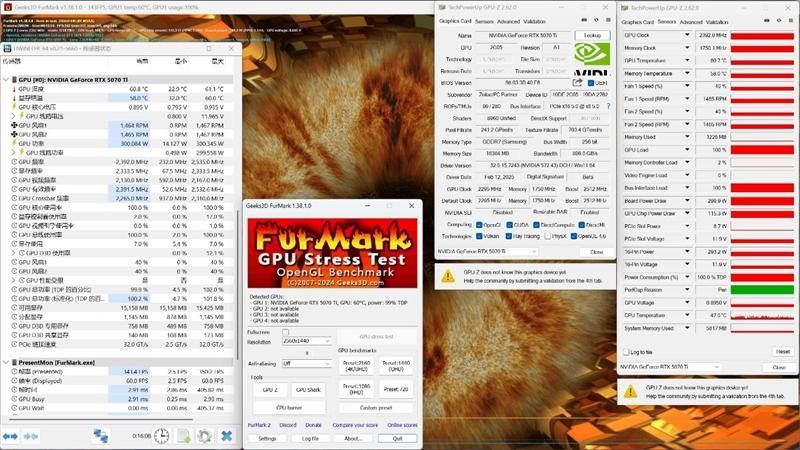Open GPU Temperature sensor dropdown arrow
This screenshot has height=450, width=800.
[x=687, y=60]
